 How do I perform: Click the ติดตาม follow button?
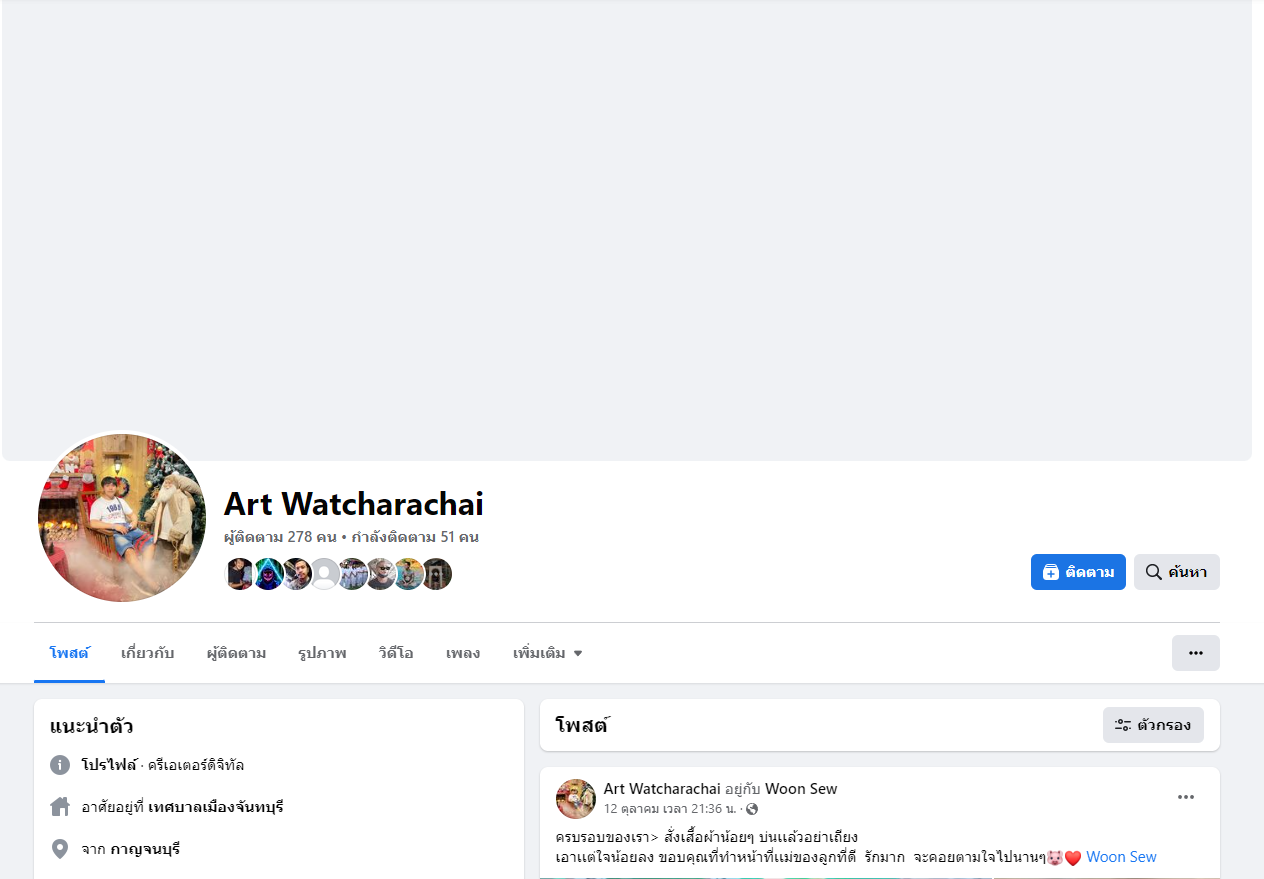1078,572
